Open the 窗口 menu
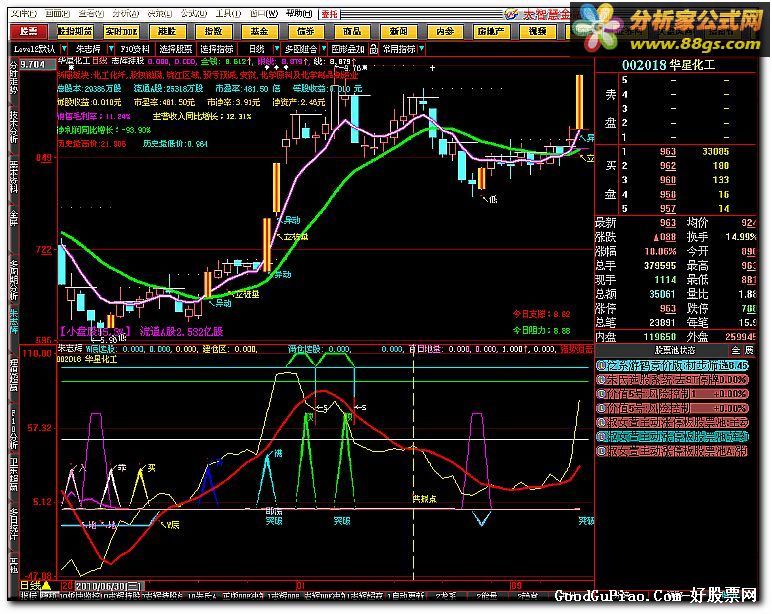 click(263, 14)
